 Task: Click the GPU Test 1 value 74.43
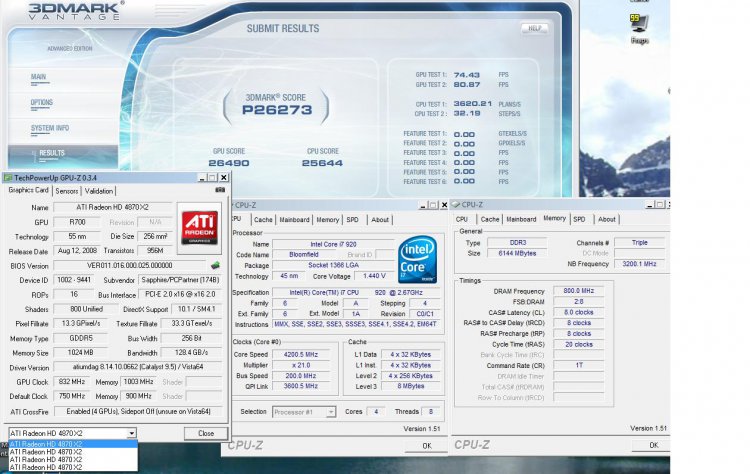click(466, 75)
